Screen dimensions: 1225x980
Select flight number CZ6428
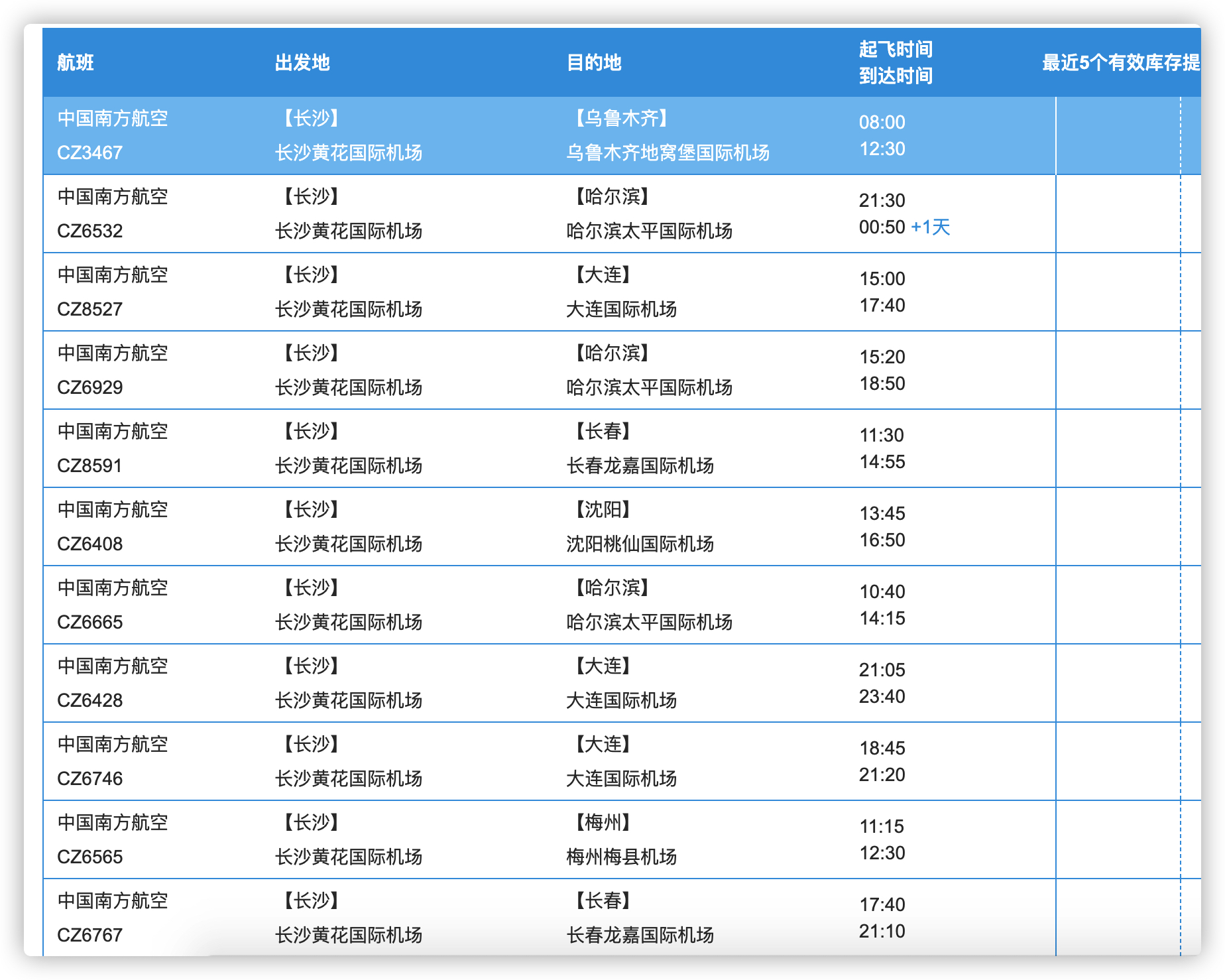(90, 700)
